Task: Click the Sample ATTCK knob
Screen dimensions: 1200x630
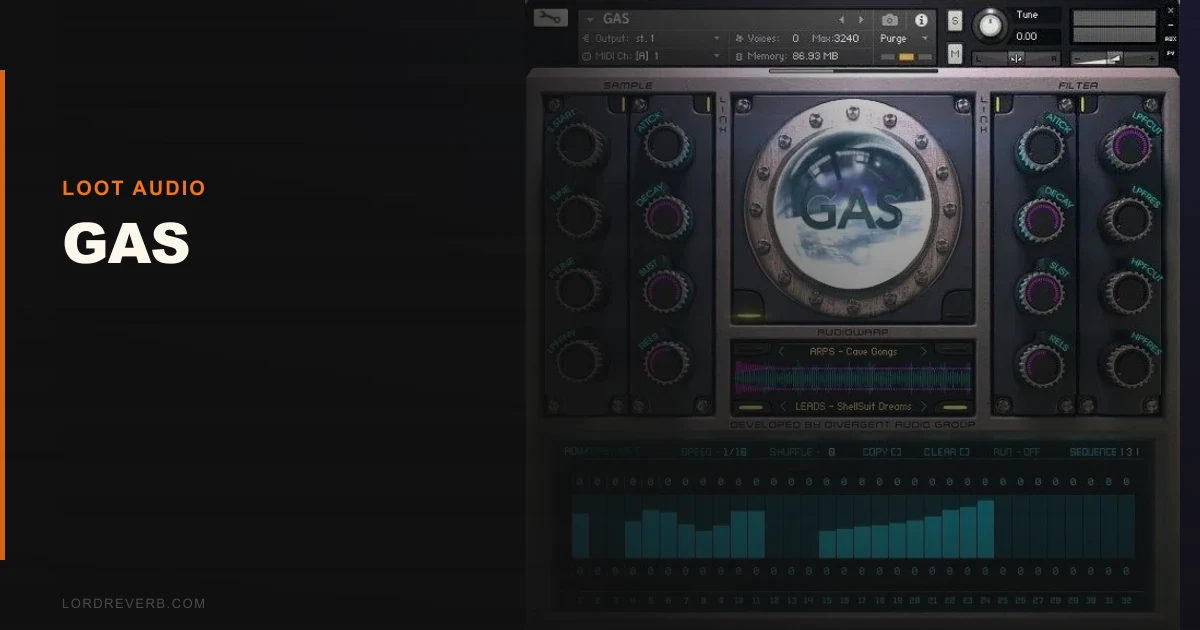Action: coord(667,145)
